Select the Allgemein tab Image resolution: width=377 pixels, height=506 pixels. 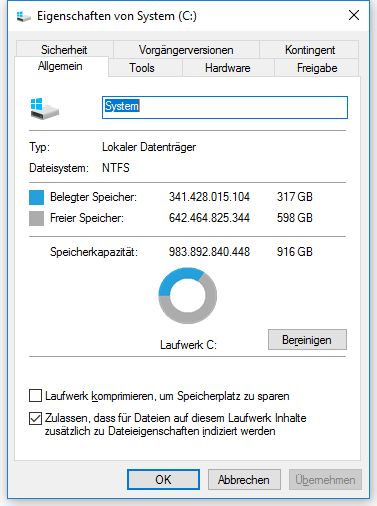60,66
